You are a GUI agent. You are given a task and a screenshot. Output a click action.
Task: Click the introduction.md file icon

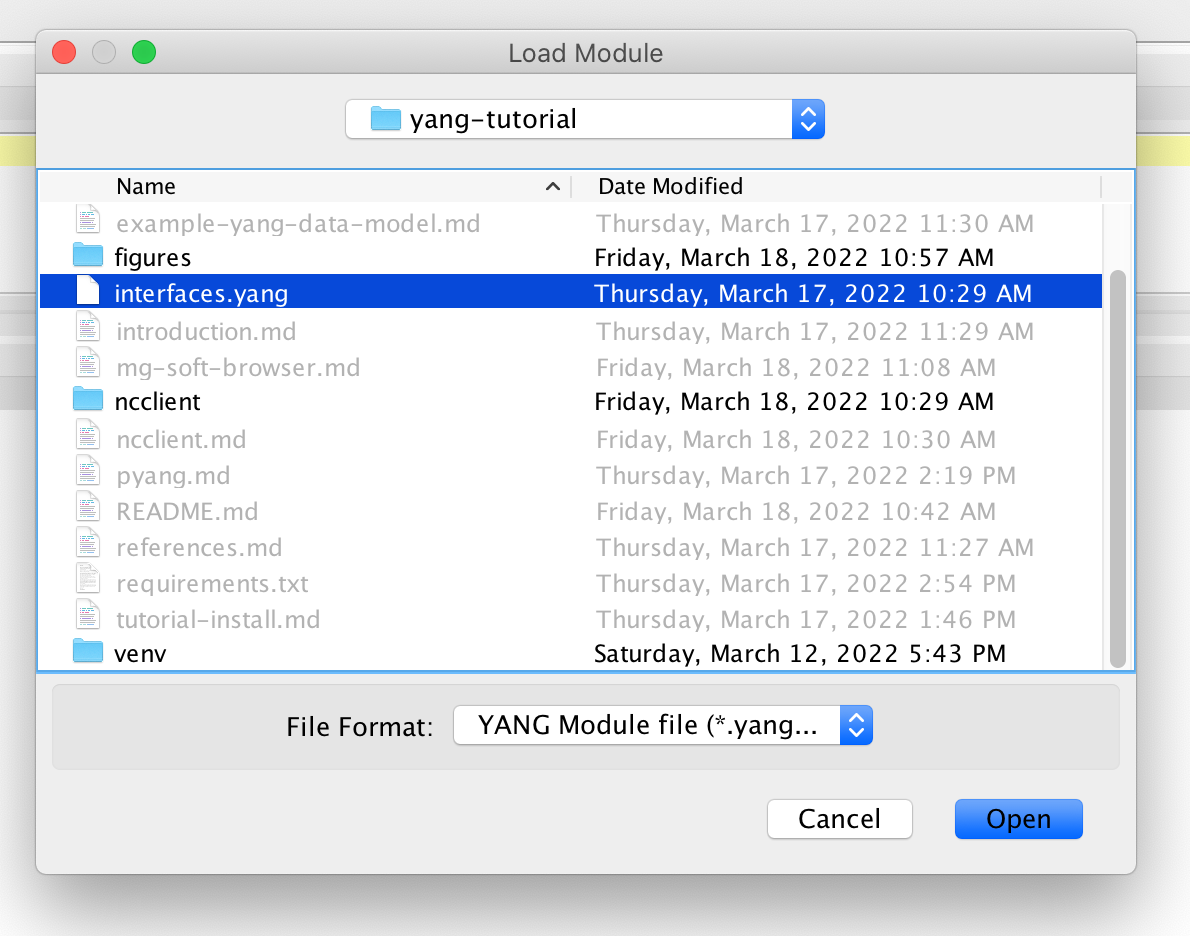click(x=88, y=330)
